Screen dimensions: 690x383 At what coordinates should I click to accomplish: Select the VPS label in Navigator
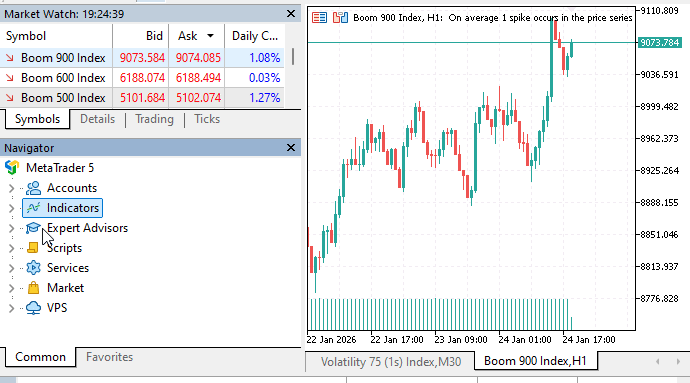(x=57, y=308)
